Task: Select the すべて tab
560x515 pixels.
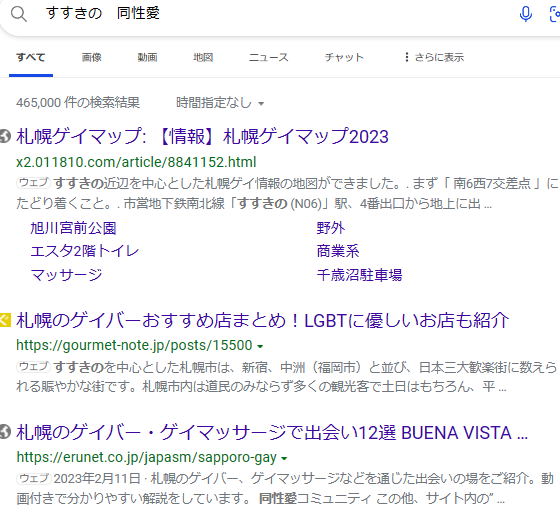Action: (31, 57)
